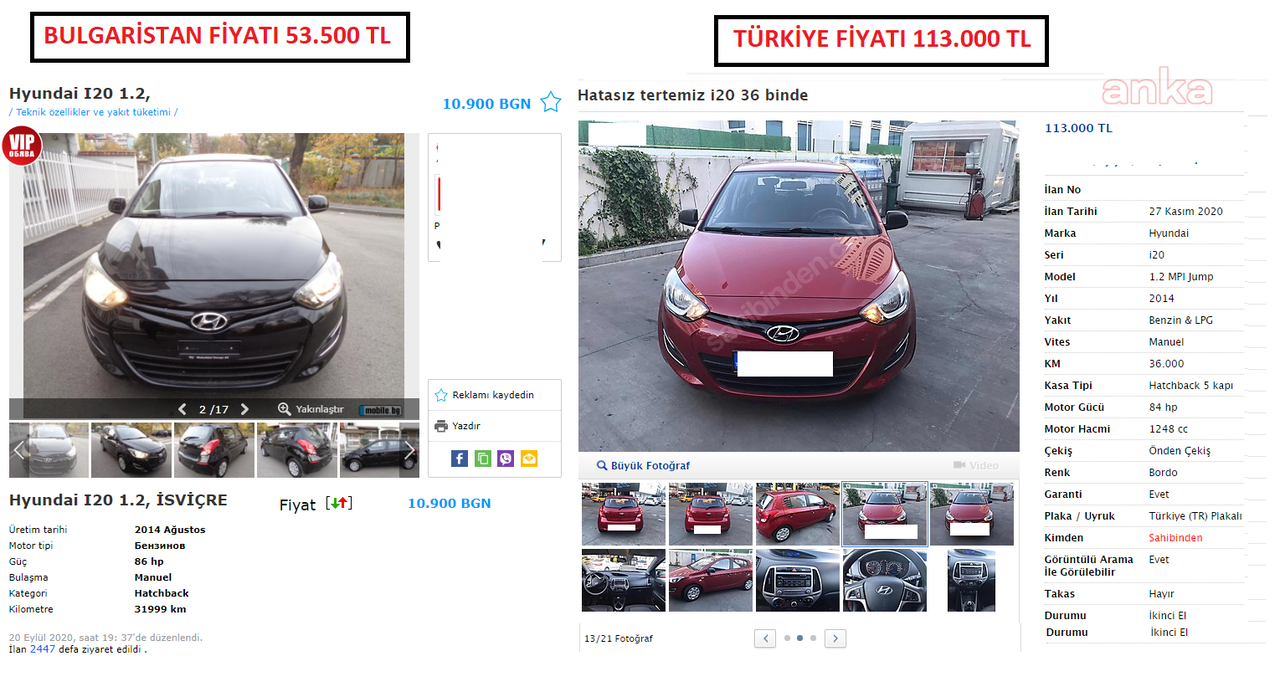The width and height of the screenshot is (1280, 697).
Task: Open Büyük Fotoğraf large photo view
Action: (643, 465)
